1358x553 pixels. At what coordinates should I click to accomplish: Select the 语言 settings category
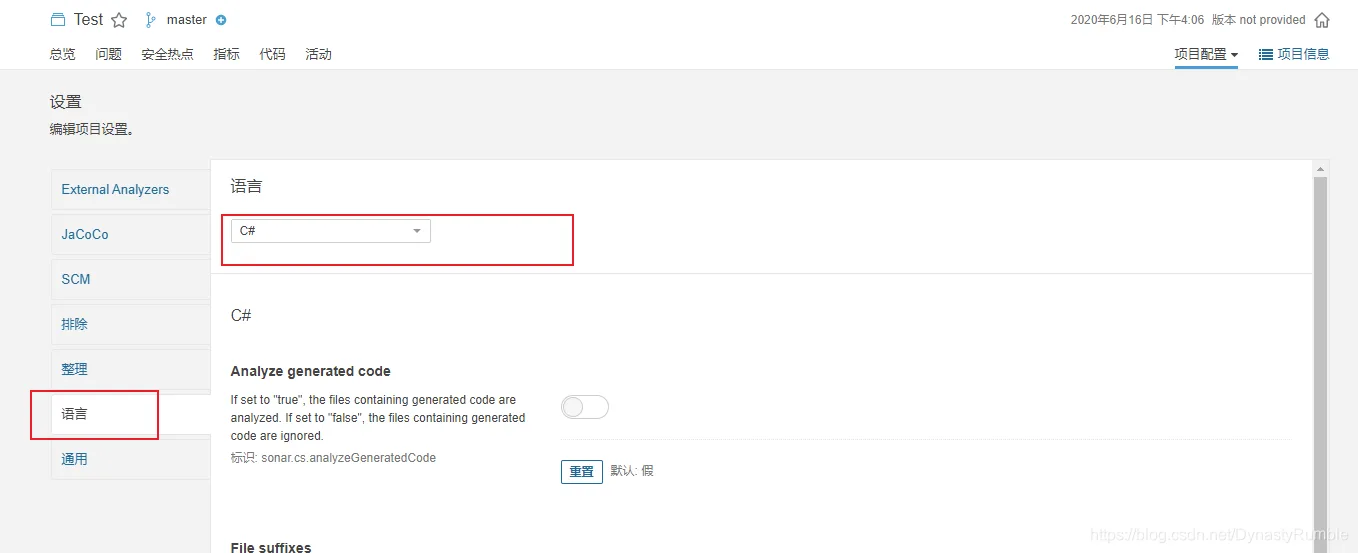pos(131,414)
